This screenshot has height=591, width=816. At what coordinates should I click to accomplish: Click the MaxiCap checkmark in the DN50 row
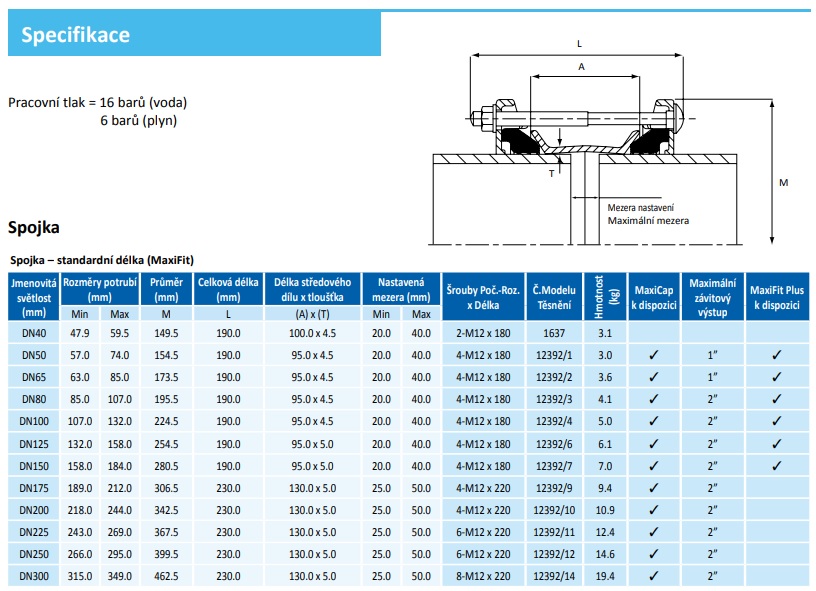[x=653, y=355]
